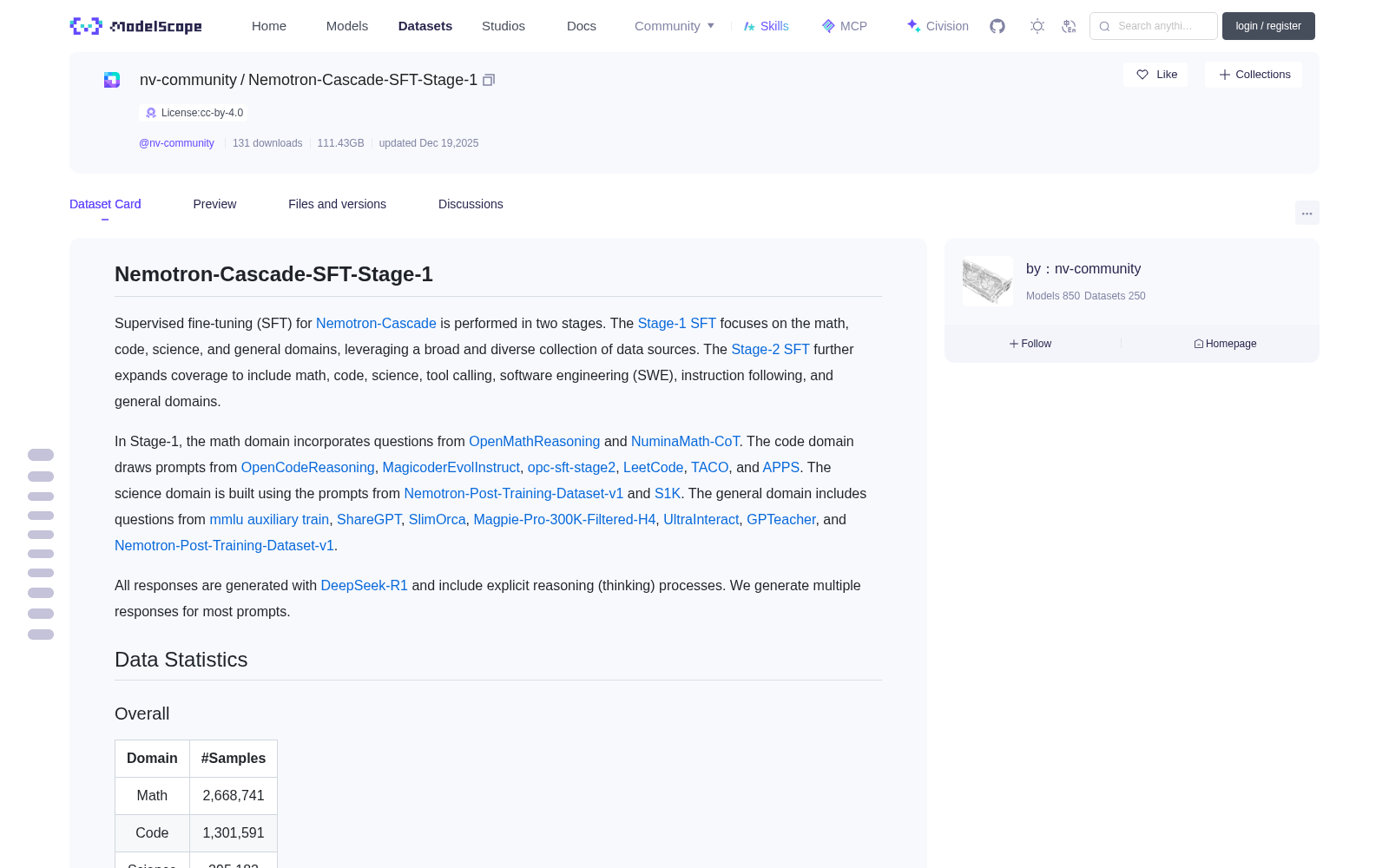Open the nv-community Homepage button
The height and width of the screenshot is (868, 1389).
pyautogui.click(x=1225, y=344)
